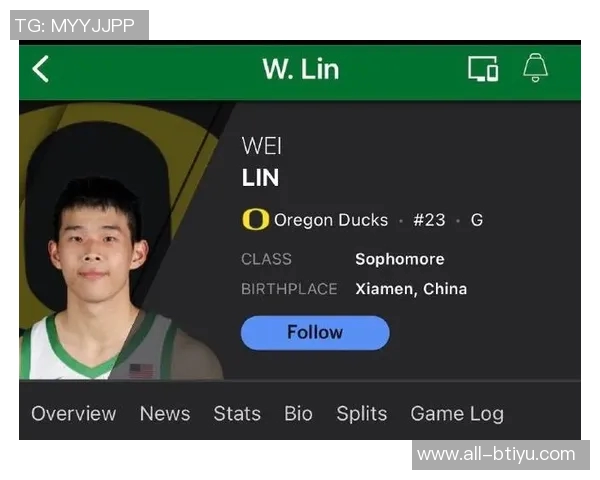Select the Stats tab
600x480 pixels.
click(237, 414)
